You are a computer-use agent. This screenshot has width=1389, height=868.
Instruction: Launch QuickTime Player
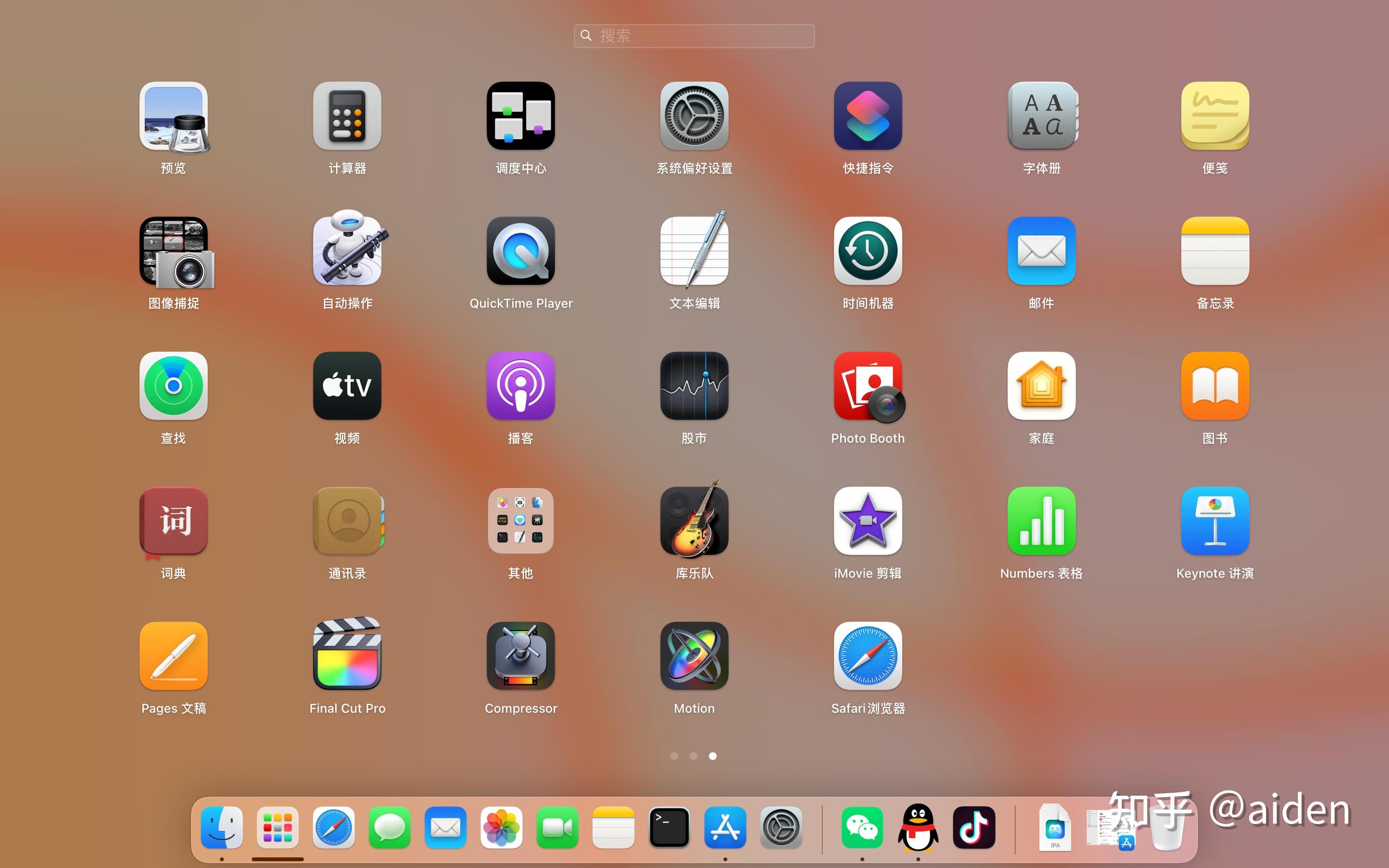(x=520, y=251)
